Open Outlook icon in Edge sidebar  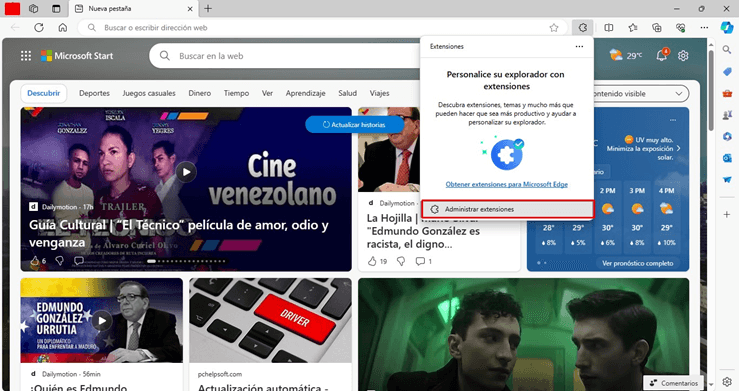tap(727, 158)
